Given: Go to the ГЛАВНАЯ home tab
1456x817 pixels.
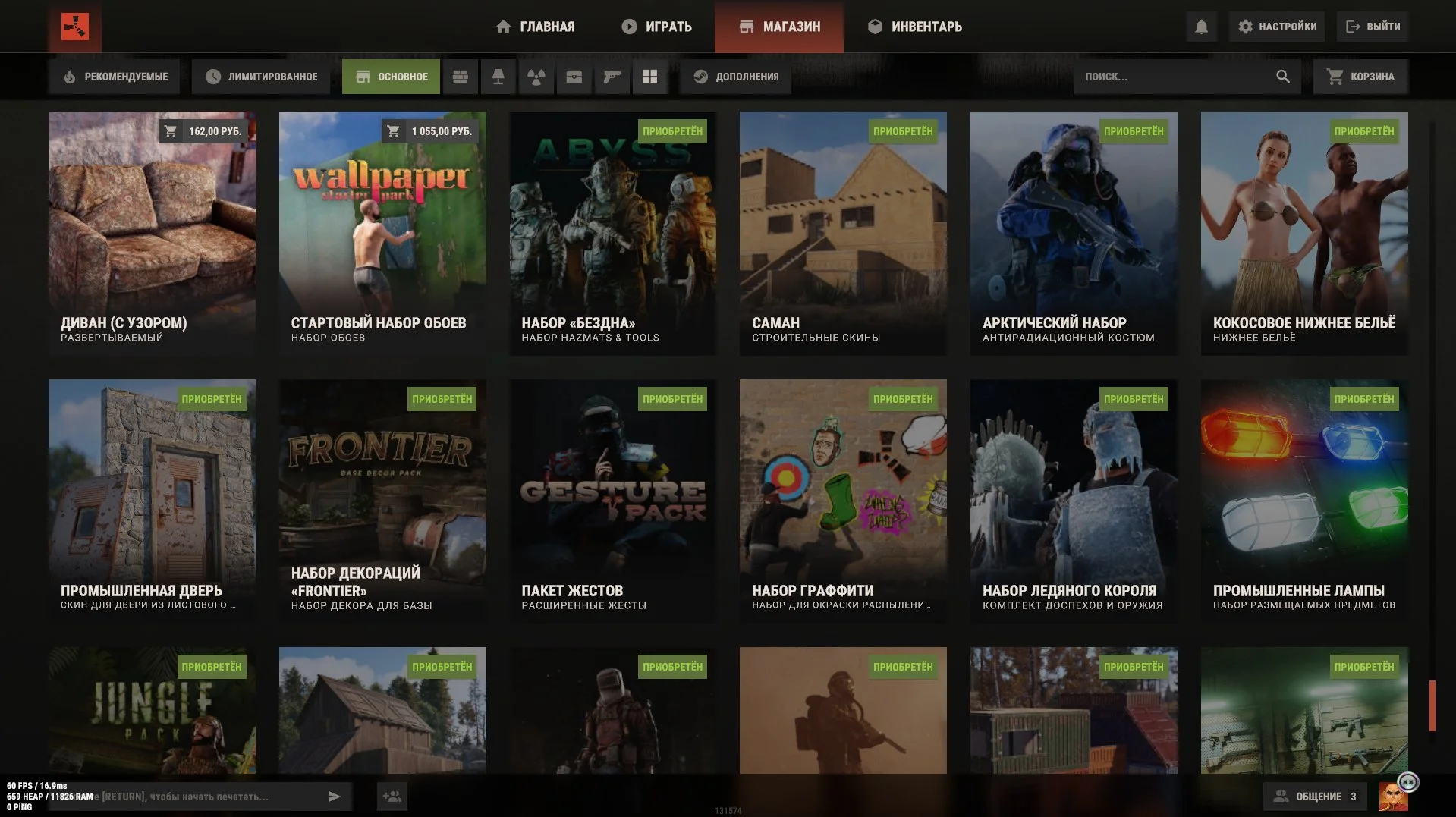Looking at the screenshot, I should click(535, 27).
